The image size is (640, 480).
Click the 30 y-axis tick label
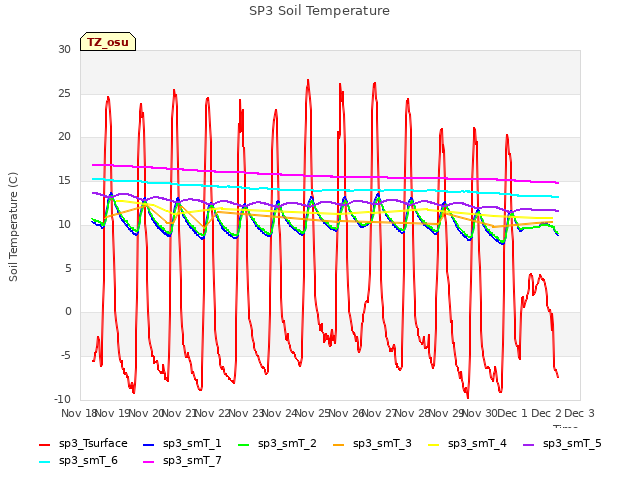click(64, 49)
